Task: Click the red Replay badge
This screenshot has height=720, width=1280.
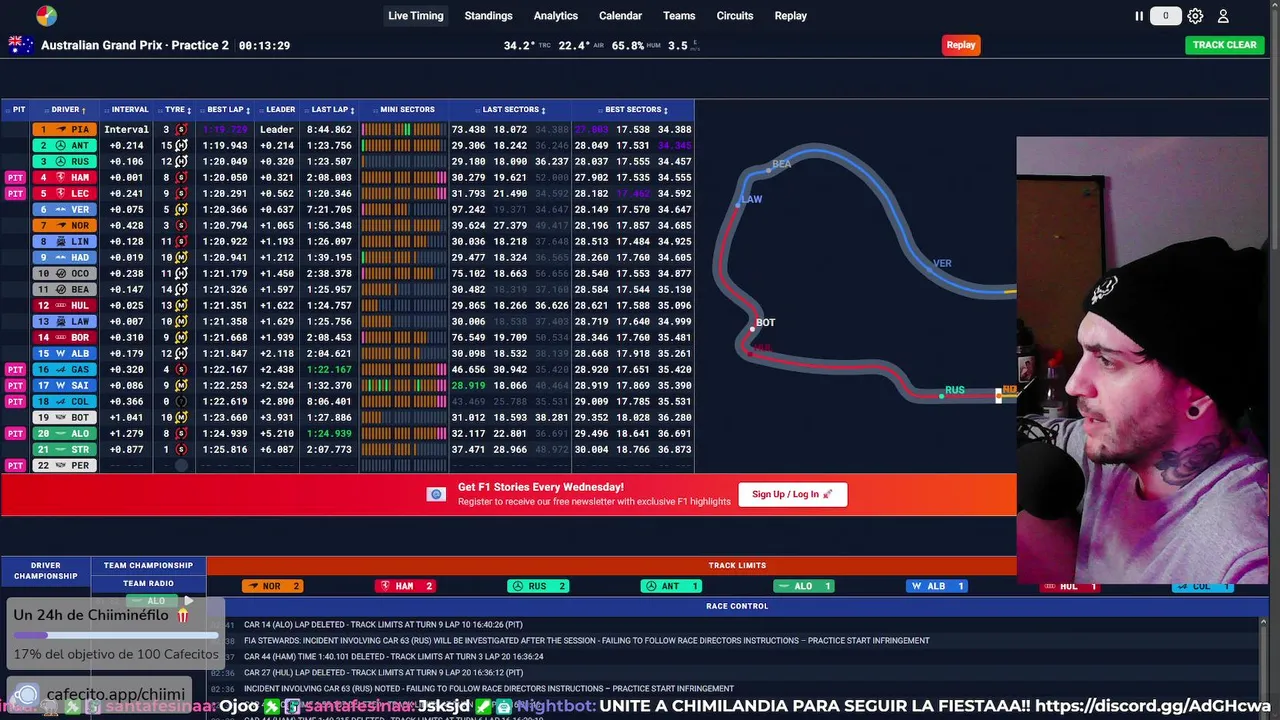Action: click(961, 45)
